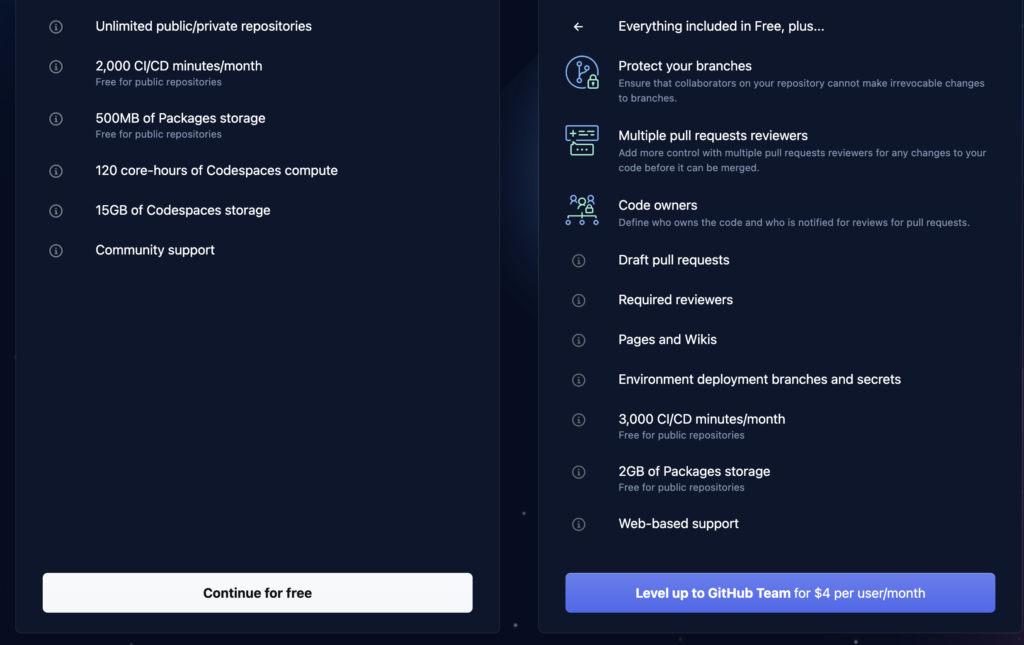Click Level up to GitHub Team button

coord(780,593)
